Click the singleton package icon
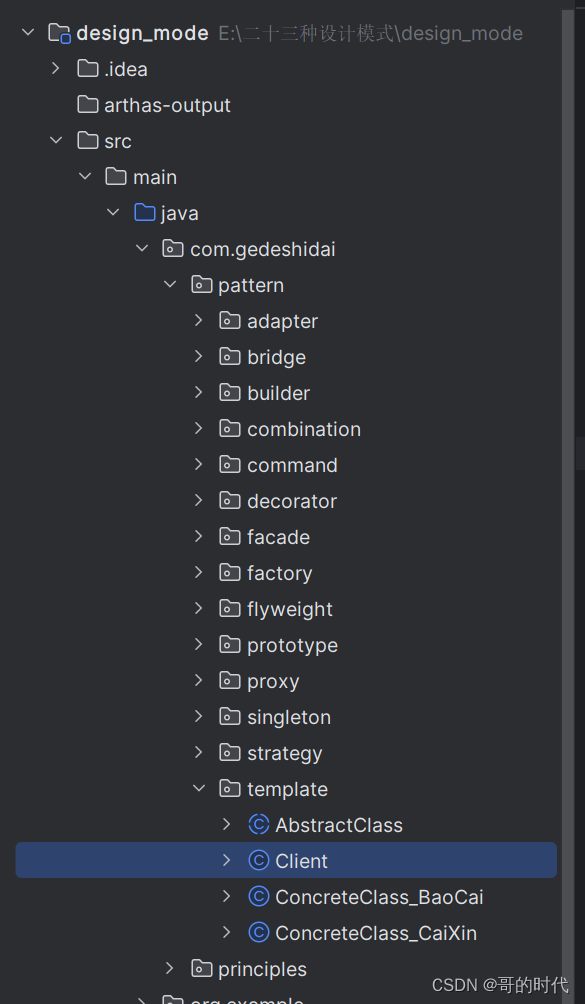The width and height of the screenshot is (585, 1004). [230, 717]
